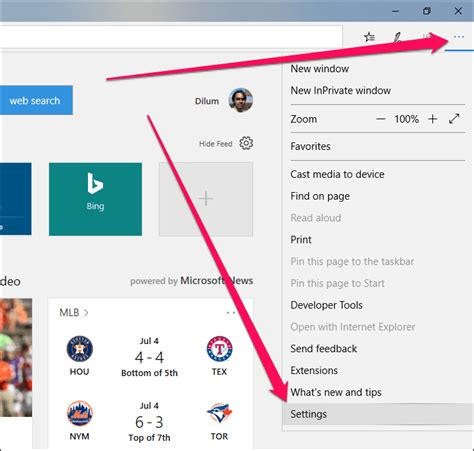The width and height of the screenshot is (474, 451).
Task: Open the Favorites hub star icon
Action: point(369,37)
